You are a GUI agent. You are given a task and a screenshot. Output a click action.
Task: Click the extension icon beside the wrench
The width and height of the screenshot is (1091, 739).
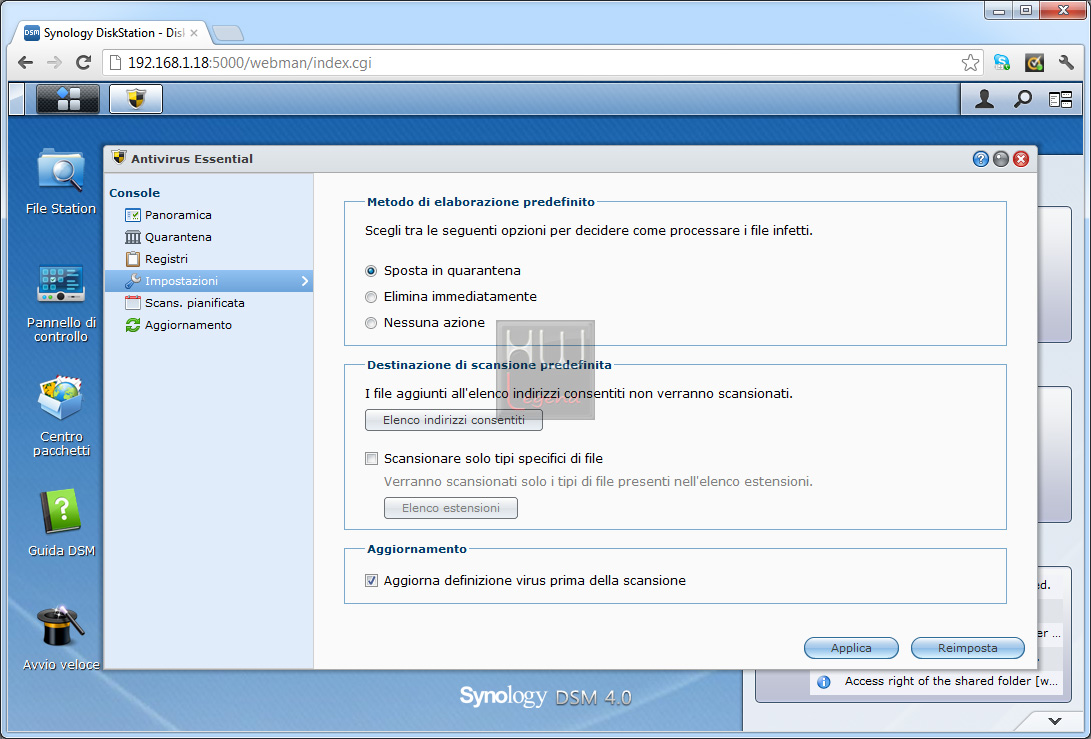(x=1035, y=63)
